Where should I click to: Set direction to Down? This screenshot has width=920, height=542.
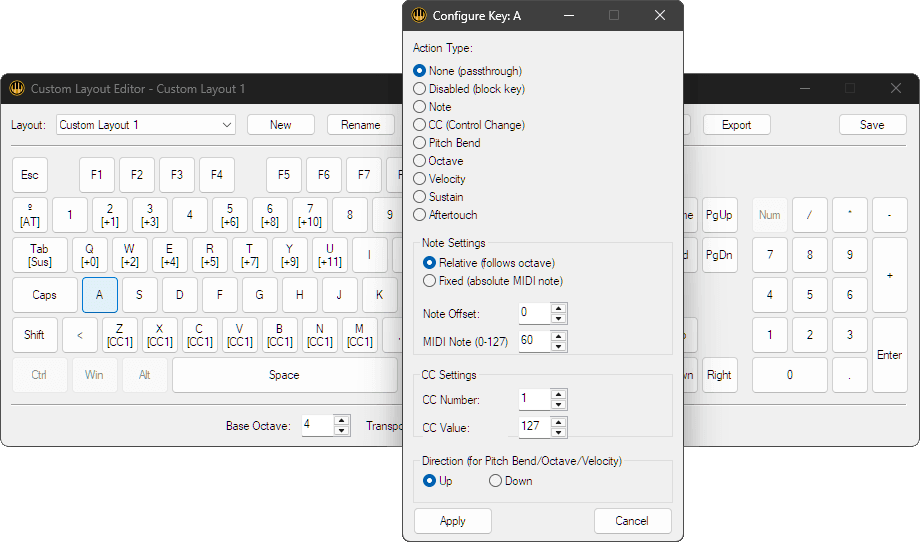(511, 481)
